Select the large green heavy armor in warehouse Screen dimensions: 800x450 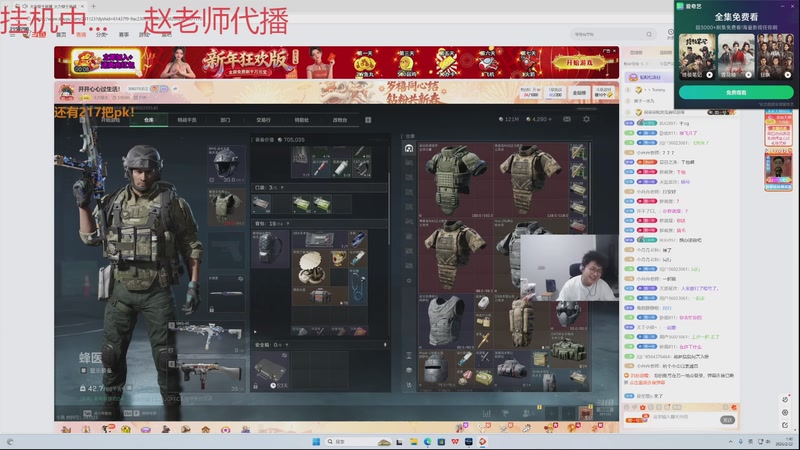pyautogui.click(x=455, y=181)
